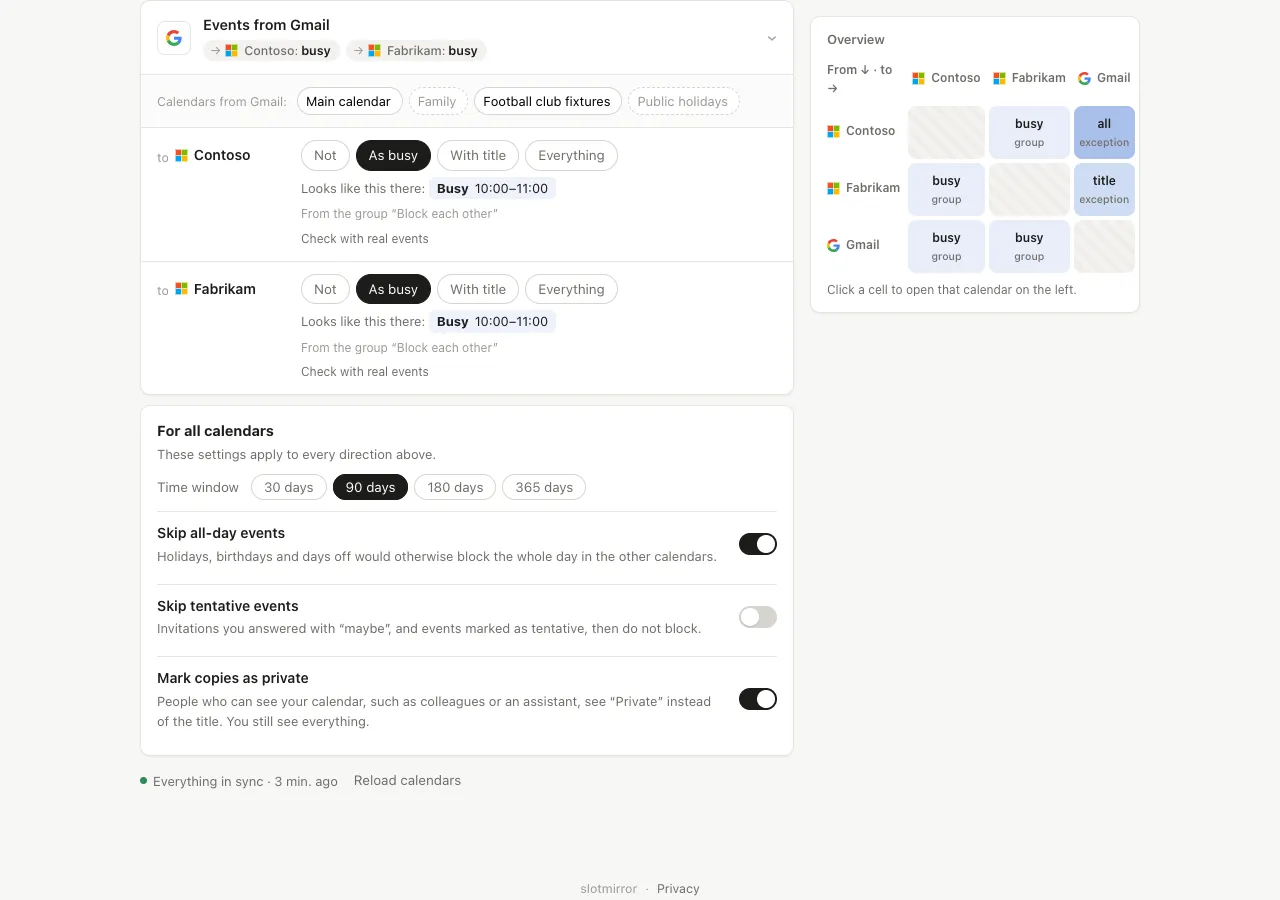Choose With title for Fabrikam
The image size is (1280, 900).
[x=478, y=289]
